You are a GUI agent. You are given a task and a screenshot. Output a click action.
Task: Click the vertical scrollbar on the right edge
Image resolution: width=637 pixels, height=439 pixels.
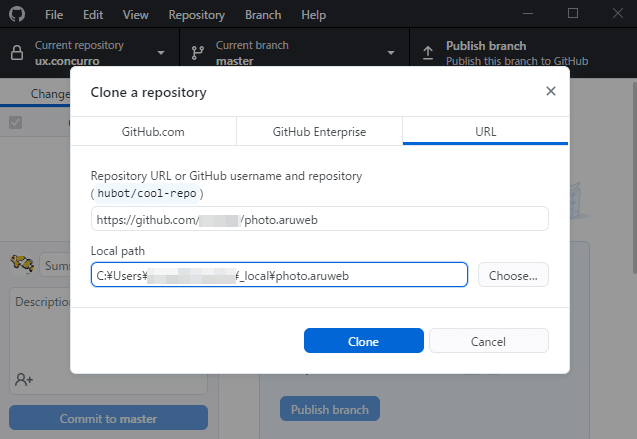coord(634,177)
